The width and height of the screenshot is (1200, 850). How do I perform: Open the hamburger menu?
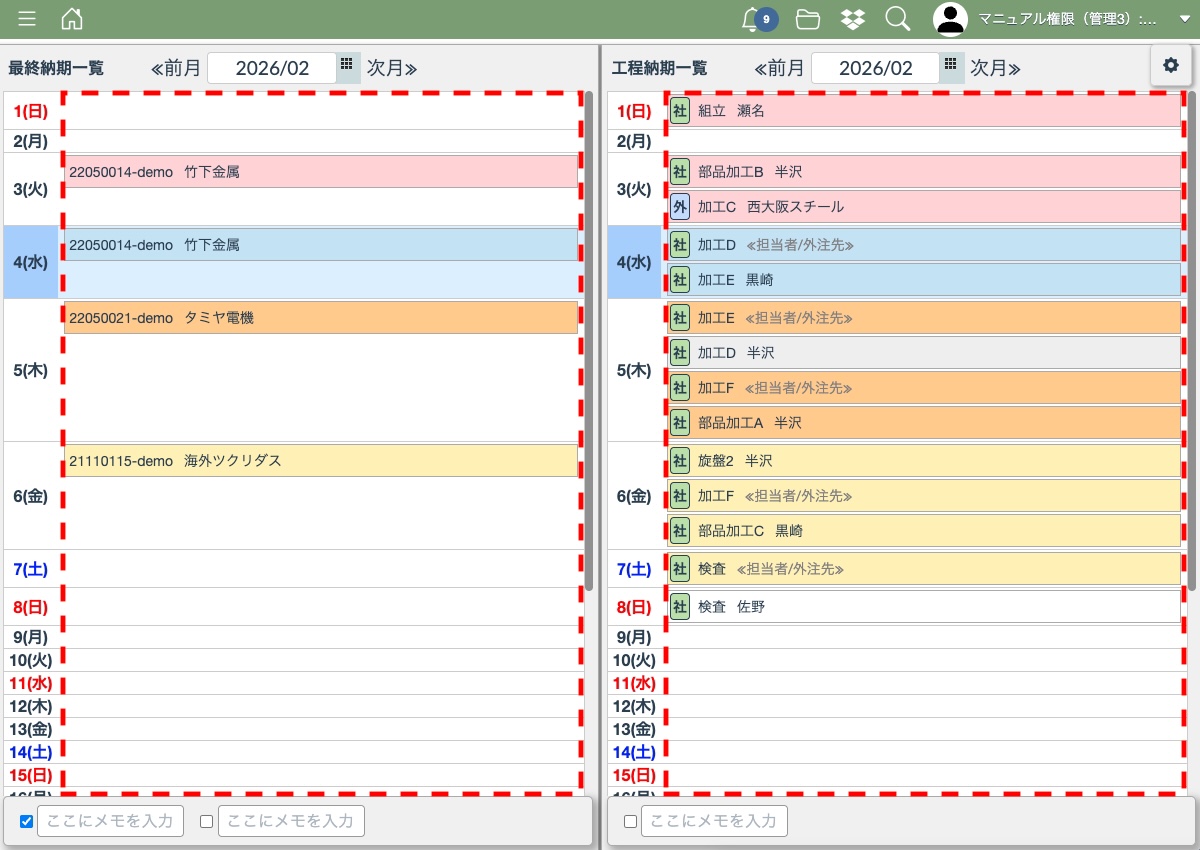point(27,19)
